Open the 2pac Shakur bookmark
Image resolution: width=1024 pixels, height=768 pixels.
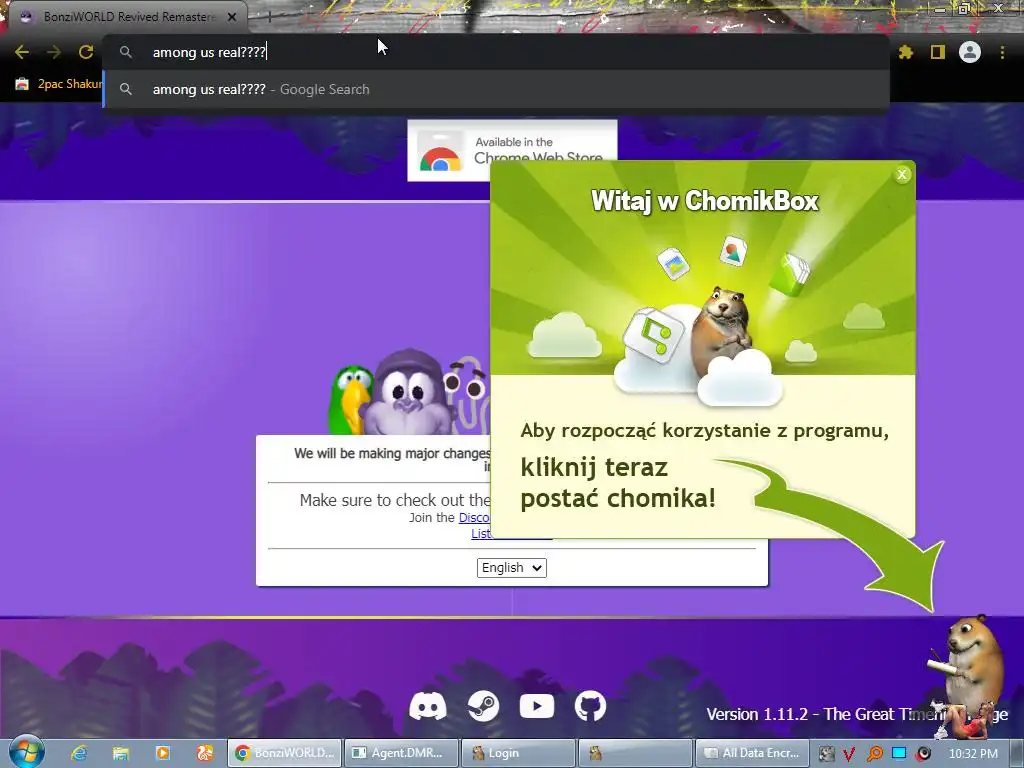pos(59,84)
